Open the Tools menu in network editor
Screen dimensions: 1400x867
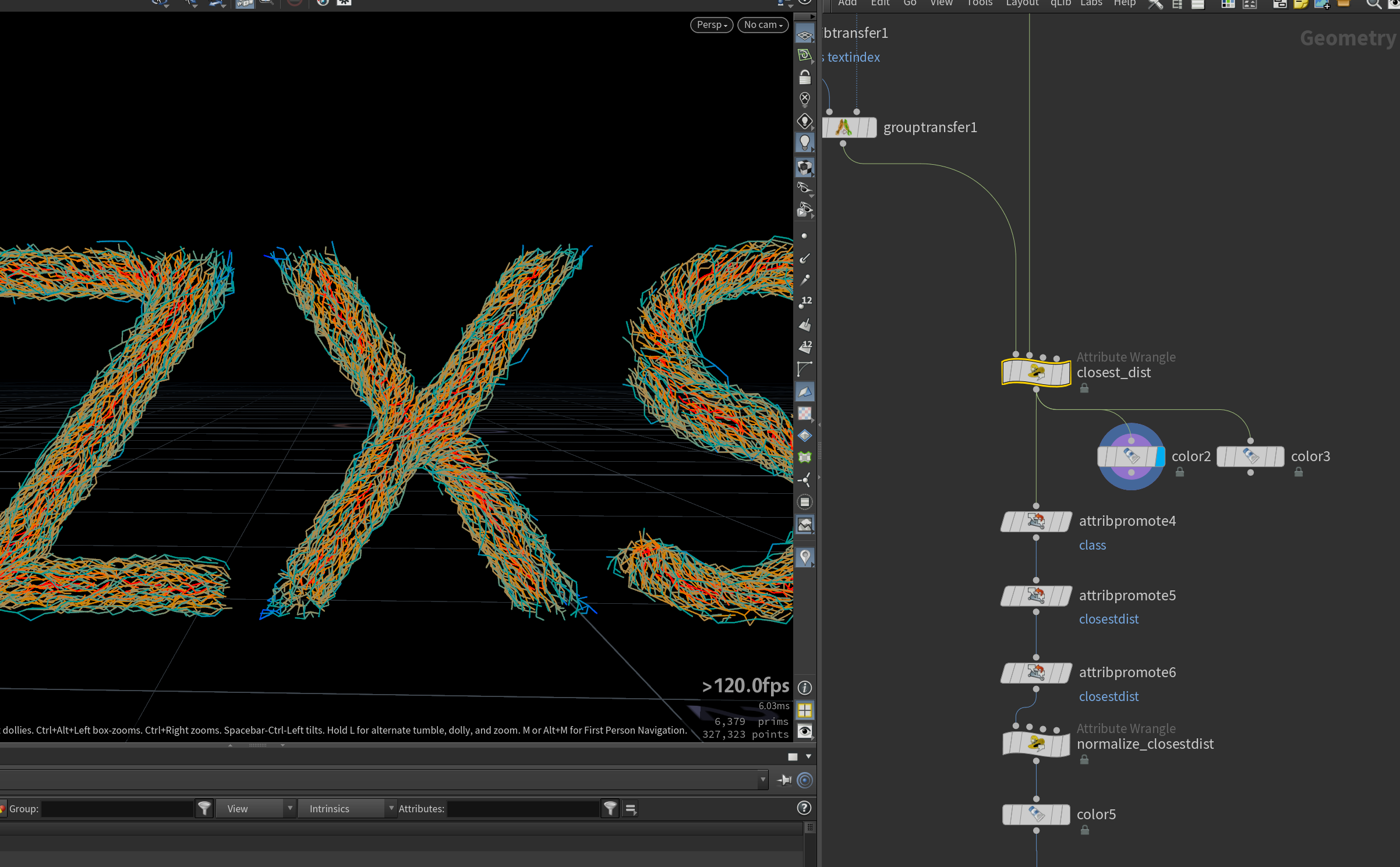980,3
